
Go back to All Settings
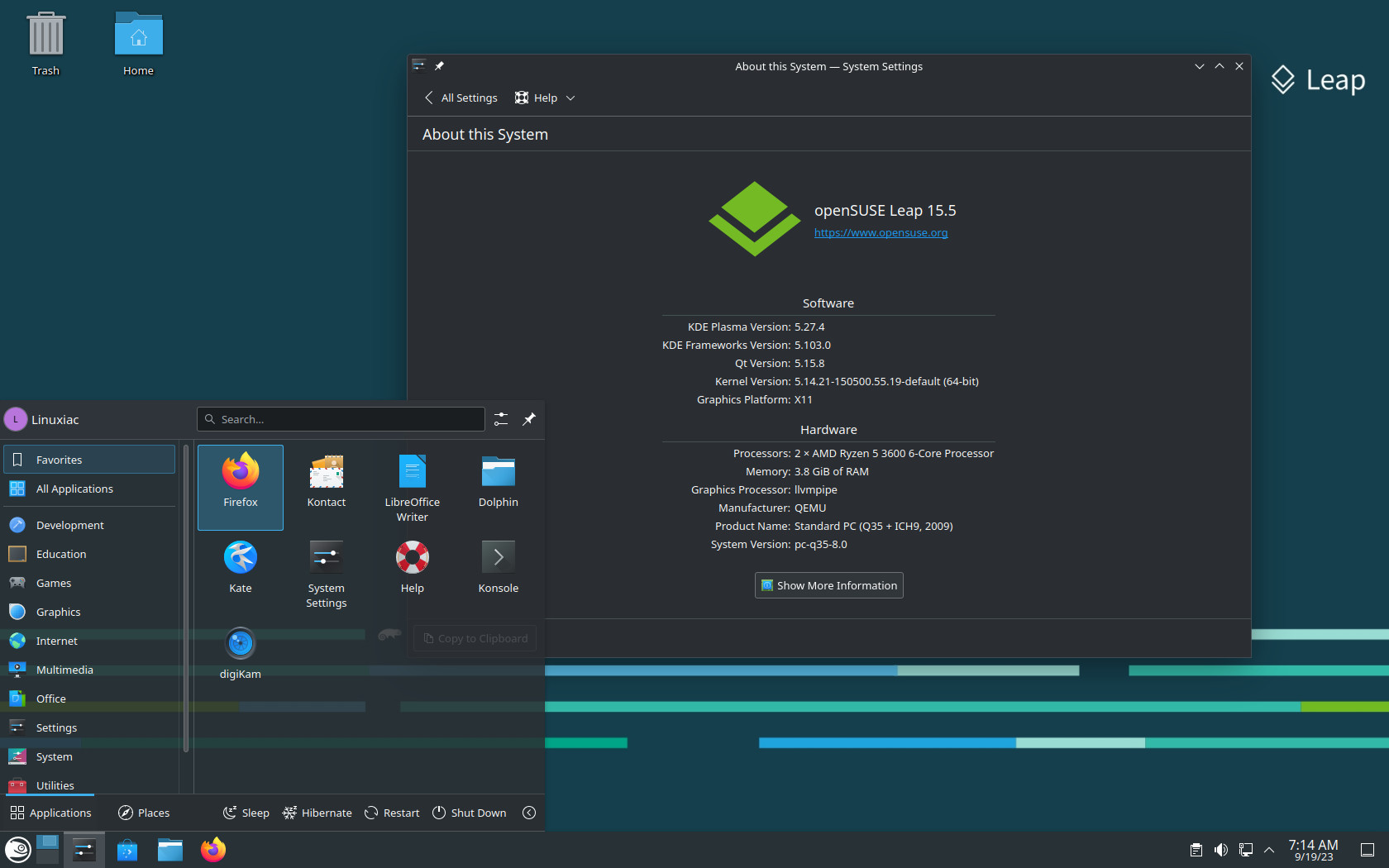coord(461,98)
